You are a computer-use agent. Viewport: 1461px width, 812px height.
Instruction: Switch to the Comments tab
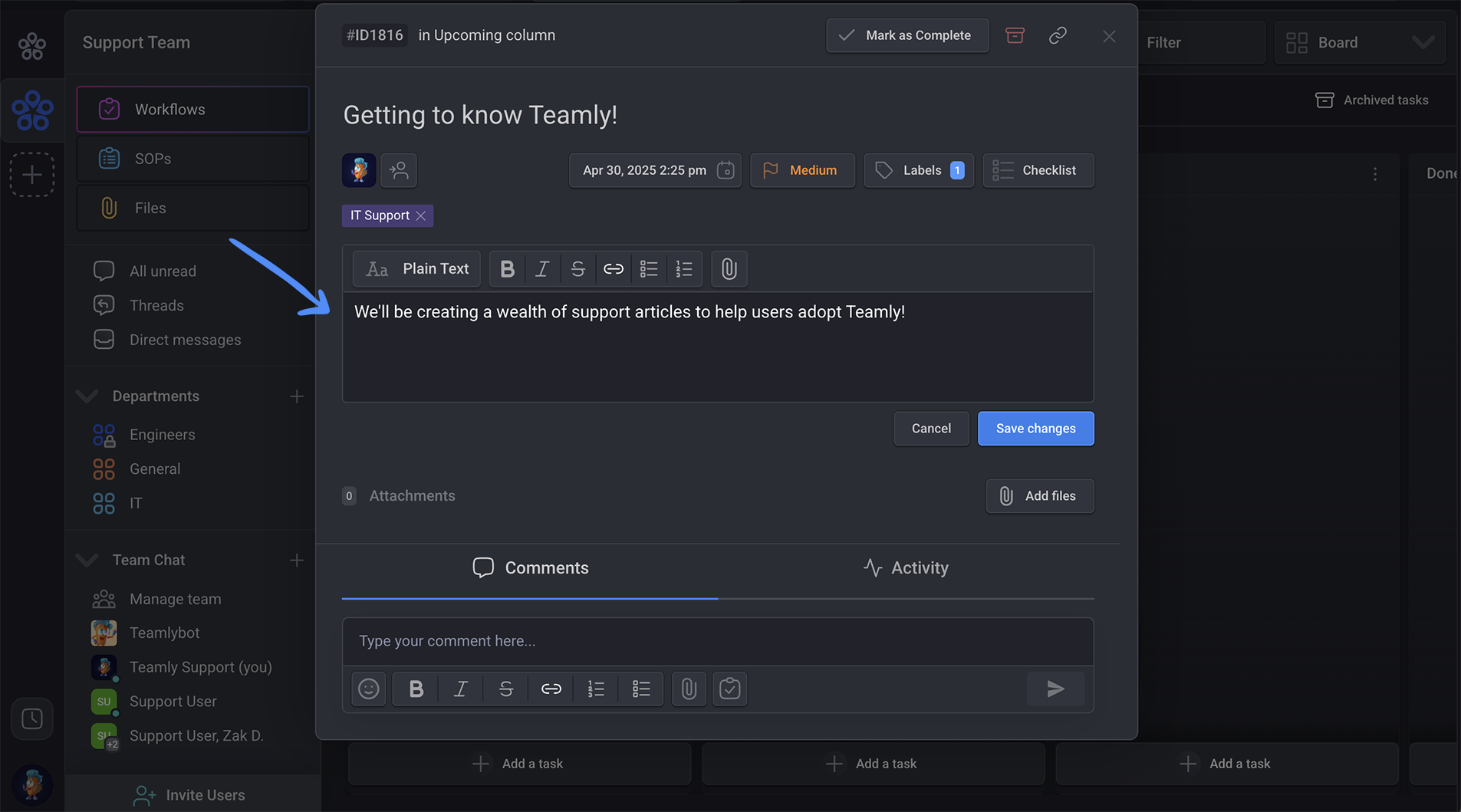point(530,568)
